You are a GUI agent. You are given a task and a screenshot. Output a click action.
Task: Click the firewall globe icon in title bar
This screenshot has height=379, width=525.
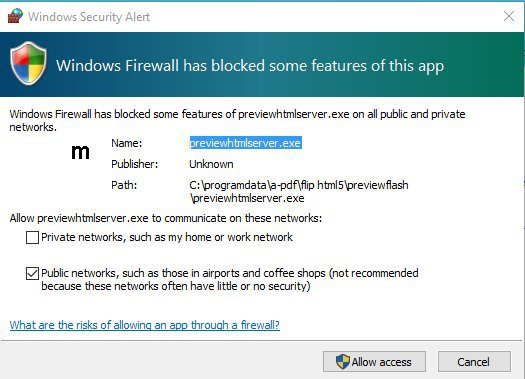pos(16,16)
